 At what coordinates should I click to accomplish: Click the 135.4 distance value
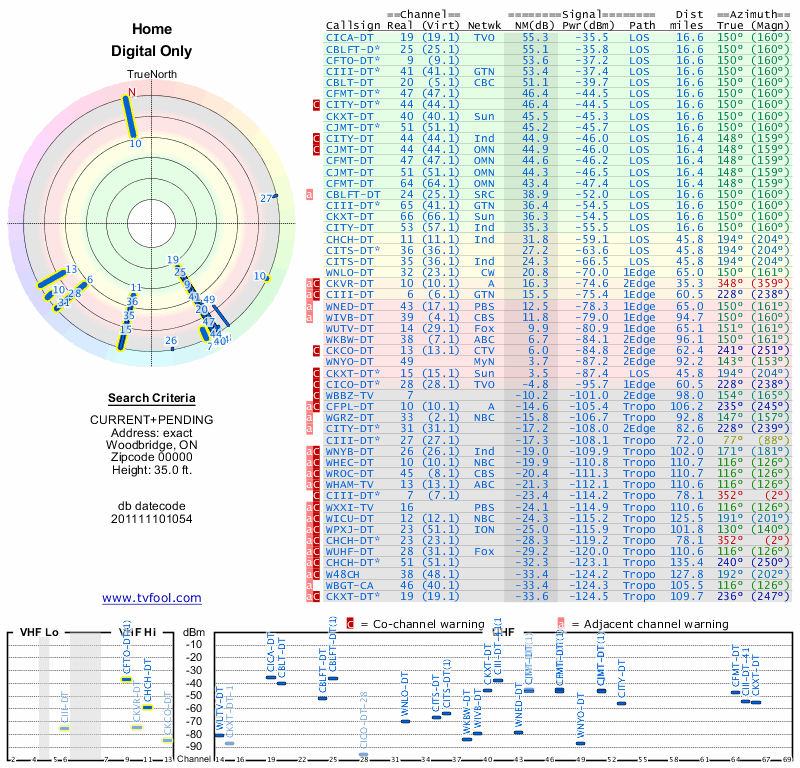pos(687,563)
